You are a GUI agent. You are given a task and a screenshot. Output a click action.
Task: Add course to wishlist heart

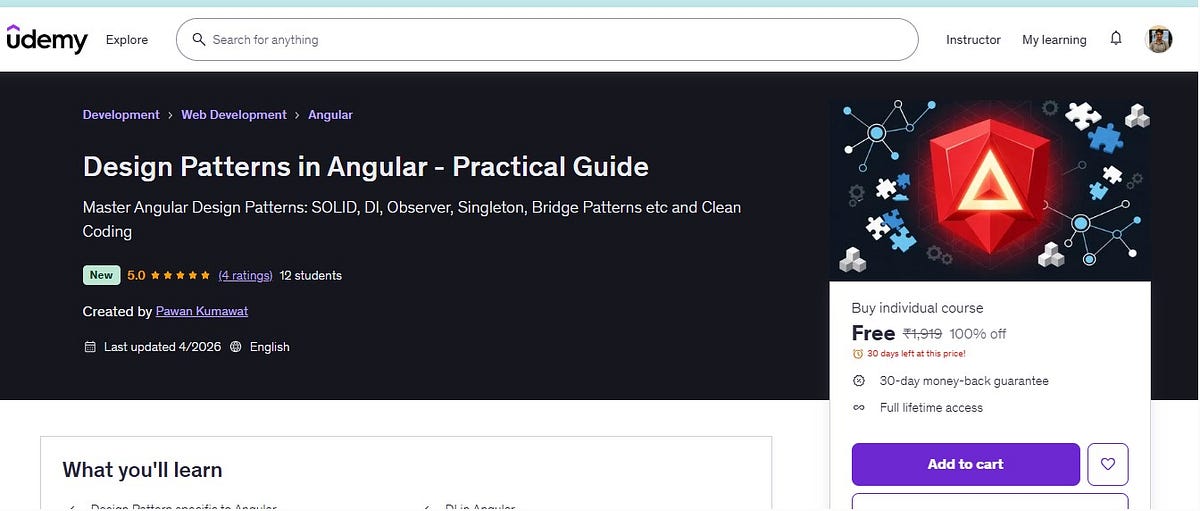point(1107,464)
